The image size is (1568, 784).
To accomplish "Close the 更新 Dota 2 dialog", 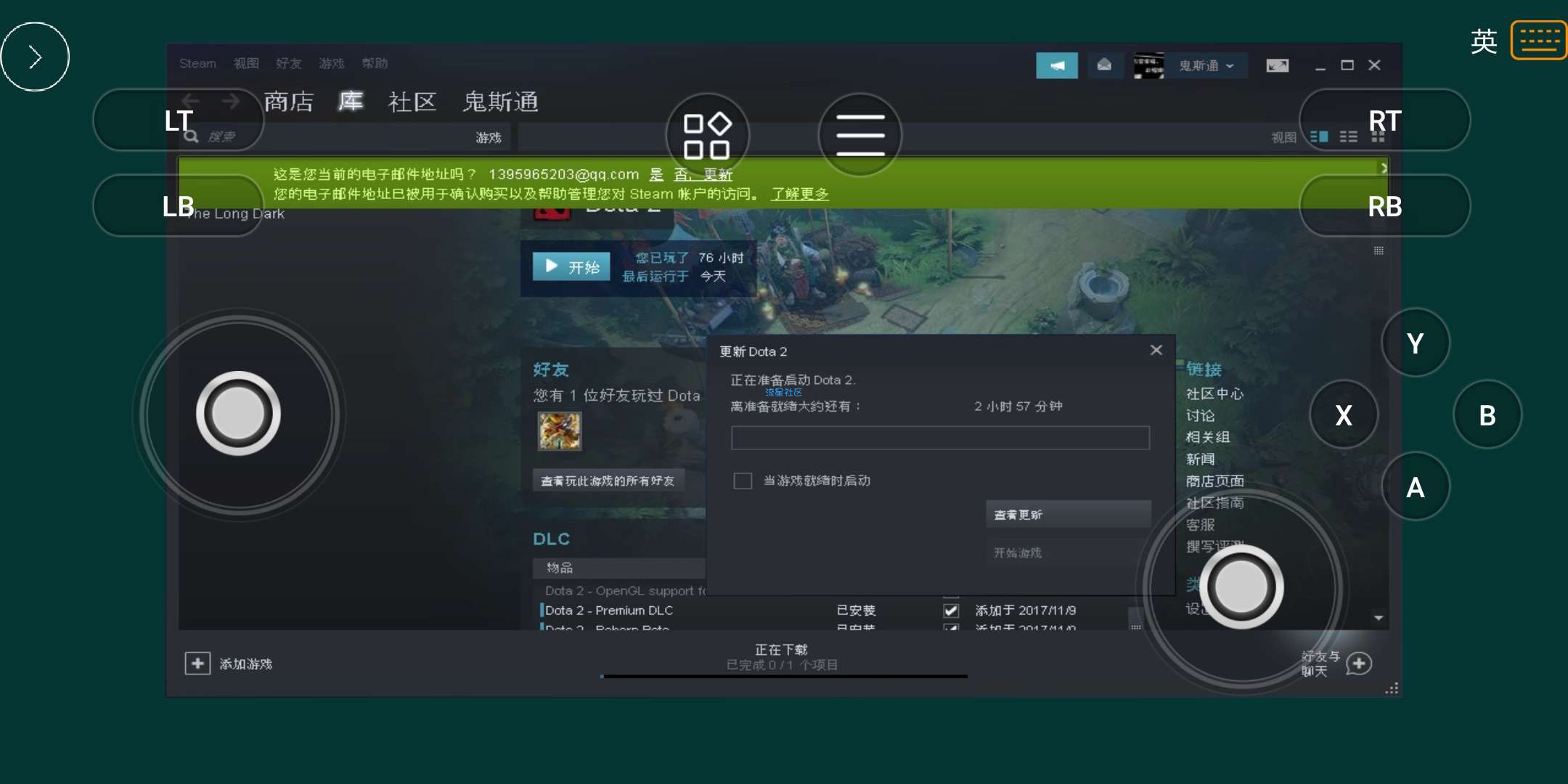I will (x=1156, y=350).
